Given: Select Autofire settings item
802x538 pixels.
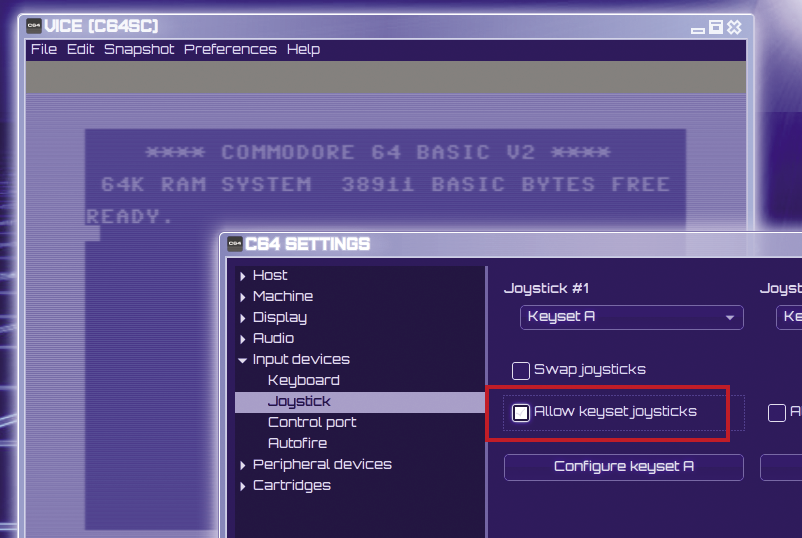Looking at the screenshot, I should (298, 443).
